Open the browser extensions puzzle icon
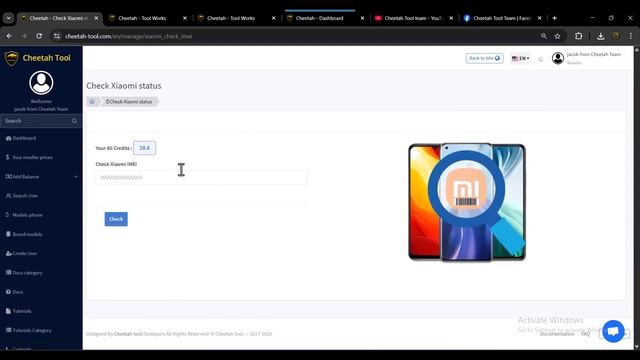Image resolution: width=640 pixels, height=360 pixels. [578, 36]
